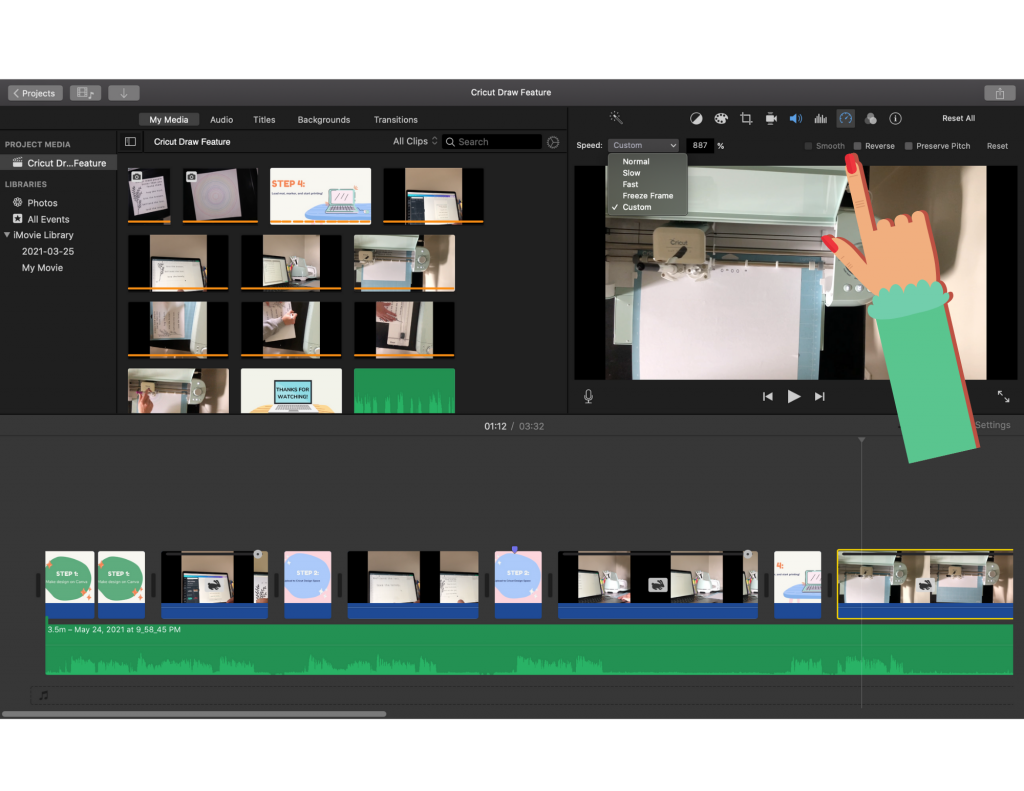
Task: Click the speed percentage field 887
Action: coord(699,145)
